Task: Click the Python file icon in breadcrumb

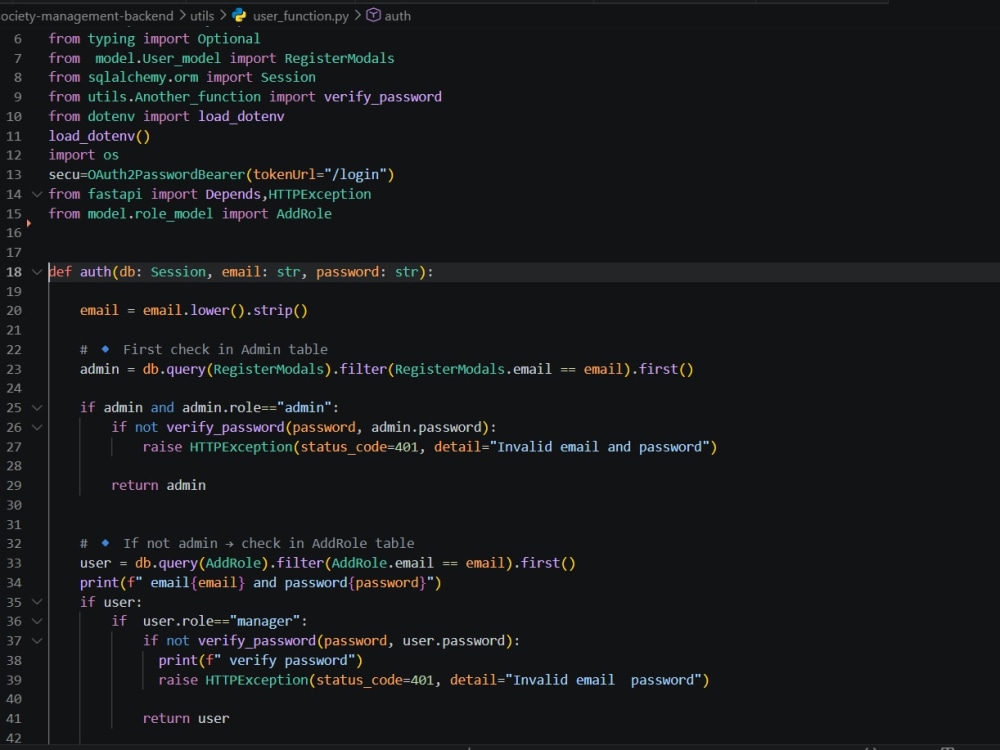Action: 239,15
